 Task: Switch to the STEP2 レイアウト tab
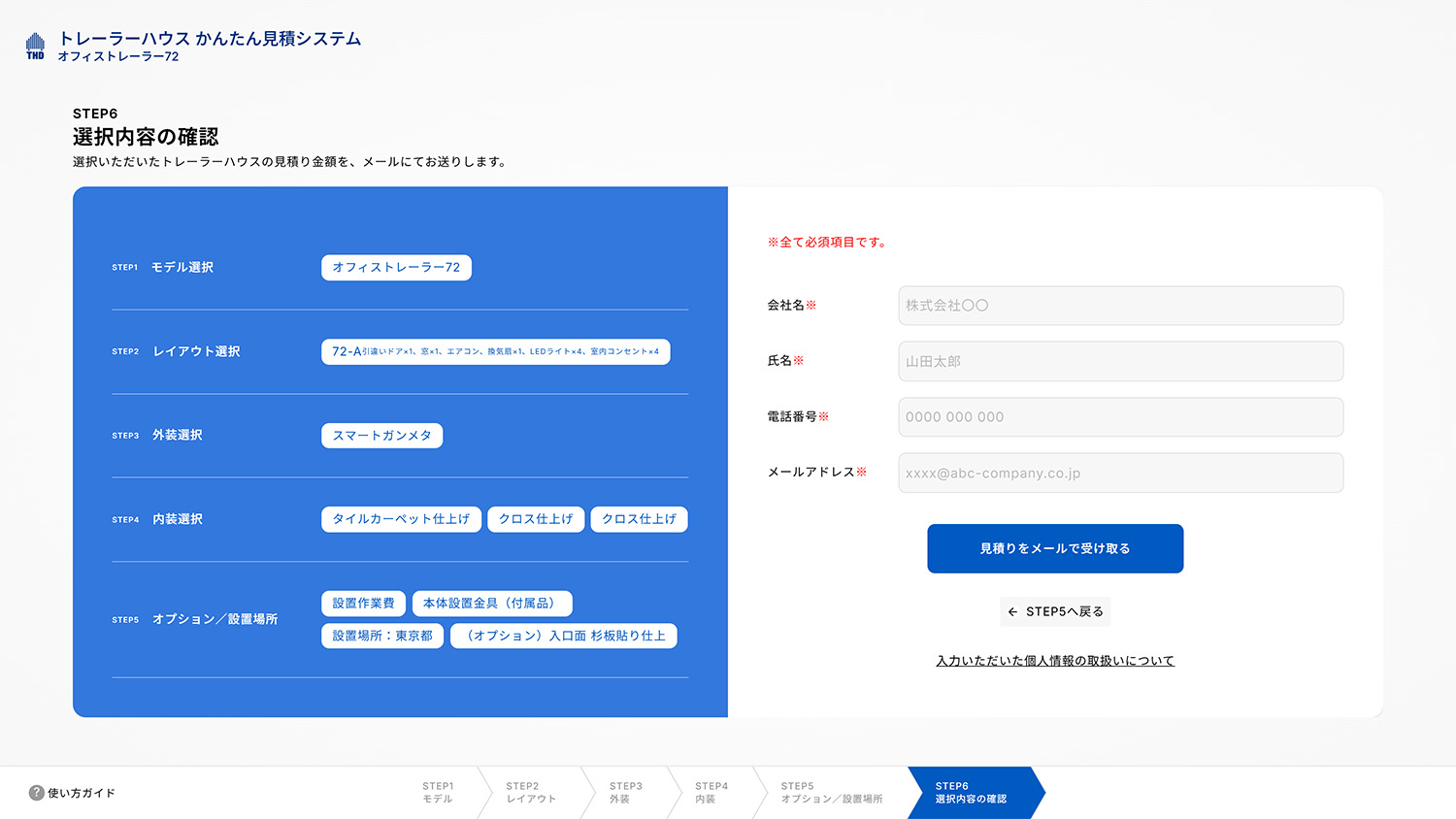(531, 793)
